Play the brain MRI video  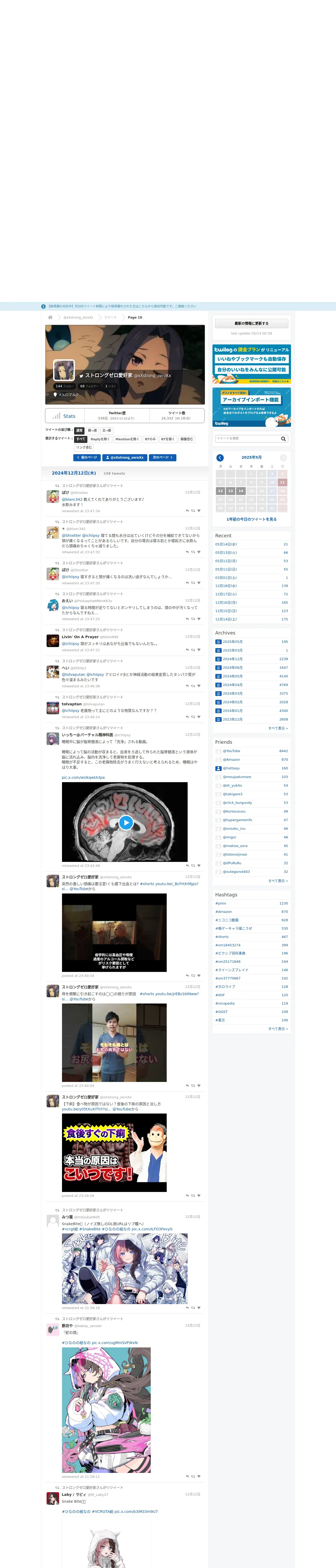tap(126, 822)
